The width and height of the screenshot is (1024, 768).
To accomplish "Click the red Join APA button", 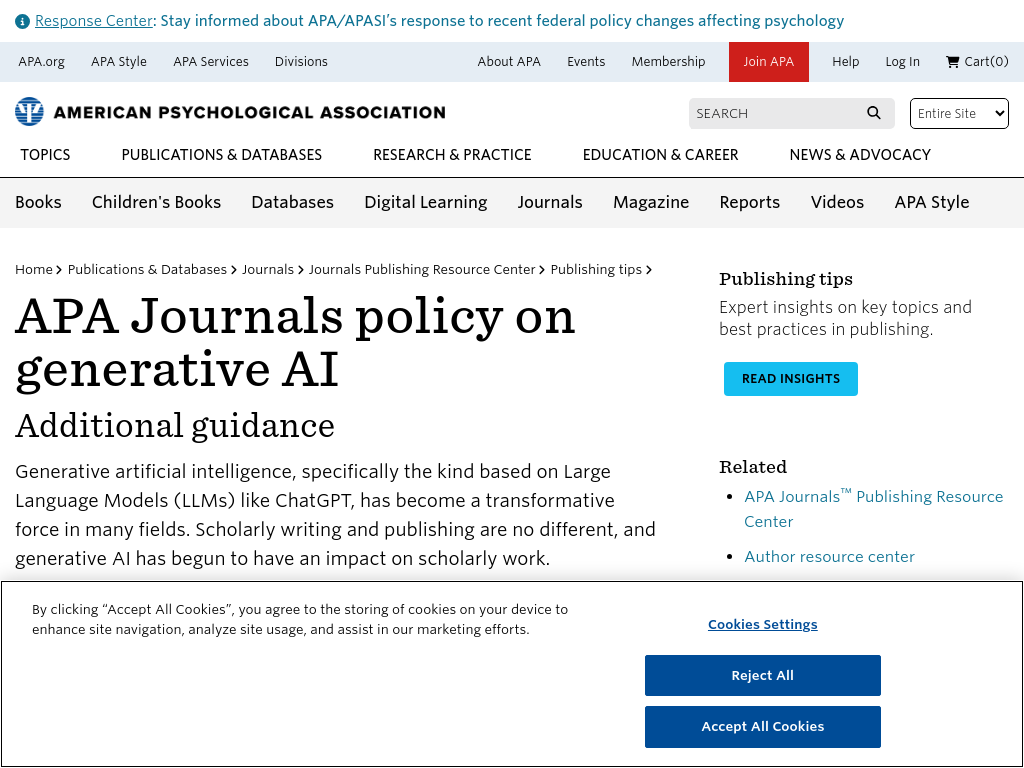I will click(769, 62).
